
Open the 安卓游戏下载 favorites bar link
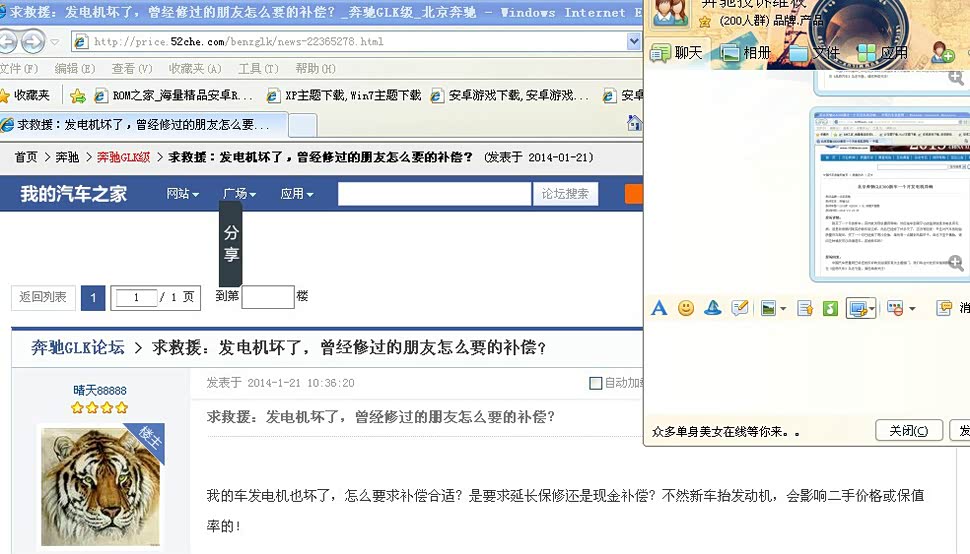[510, 95]
